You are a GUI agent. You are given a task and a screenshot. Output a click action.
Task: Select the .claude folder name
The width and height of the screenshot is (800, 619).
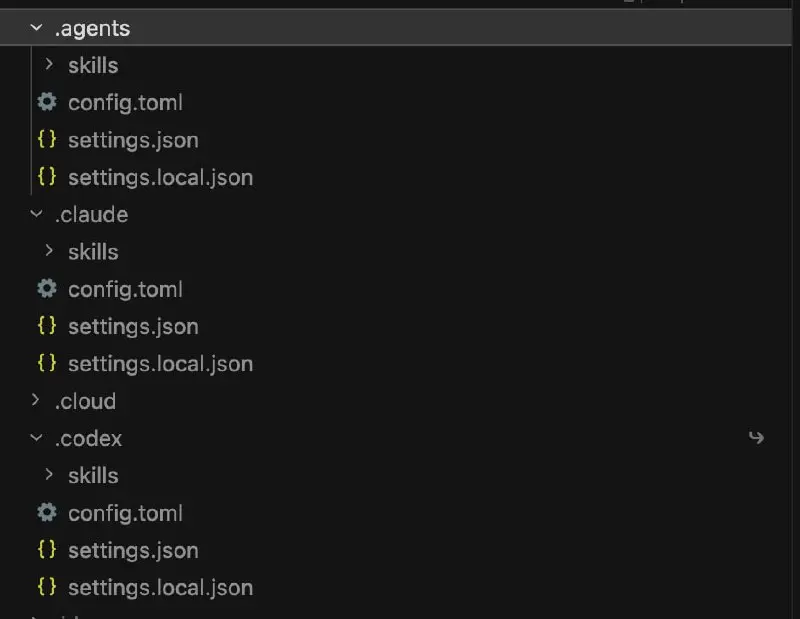click(91, 215)
